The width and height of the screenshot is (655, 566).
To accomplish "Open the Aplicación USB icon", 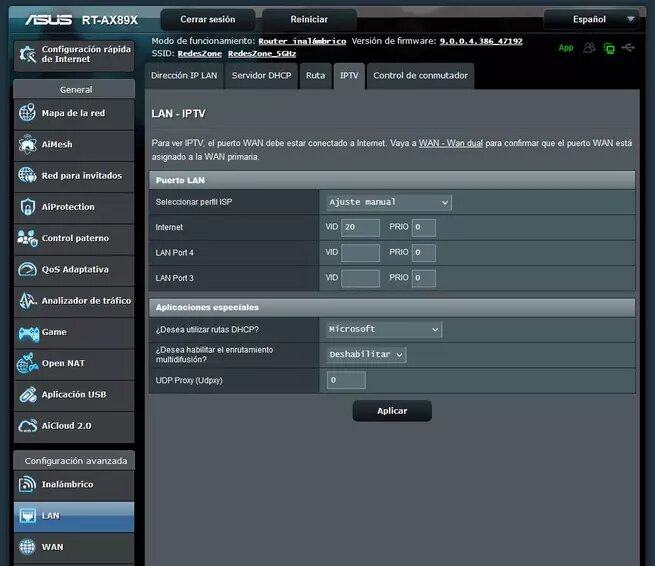I will [27, 395].
